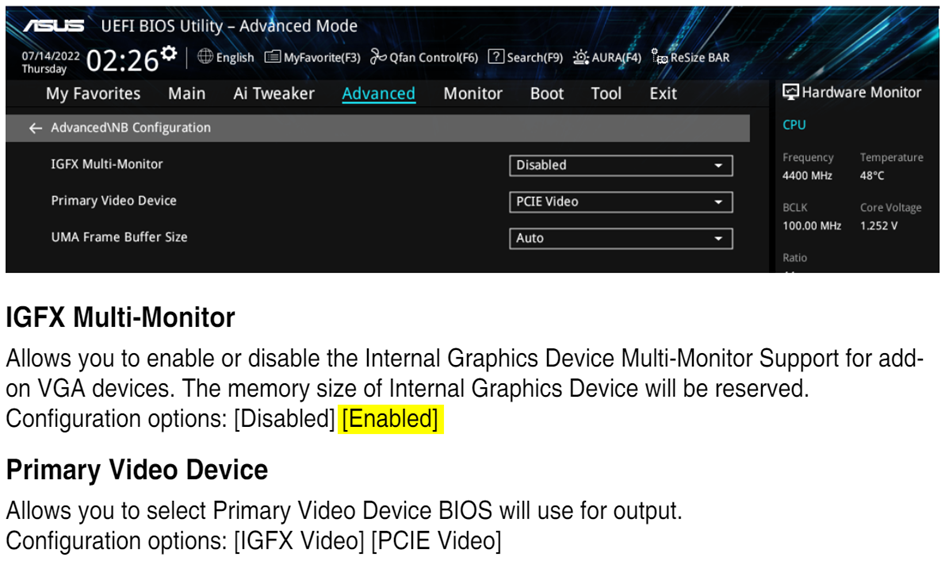The width and height of the screenshot is (945, 561).
Task: Switch to the Ai Tweaker tab
Action: click(274, 93)
